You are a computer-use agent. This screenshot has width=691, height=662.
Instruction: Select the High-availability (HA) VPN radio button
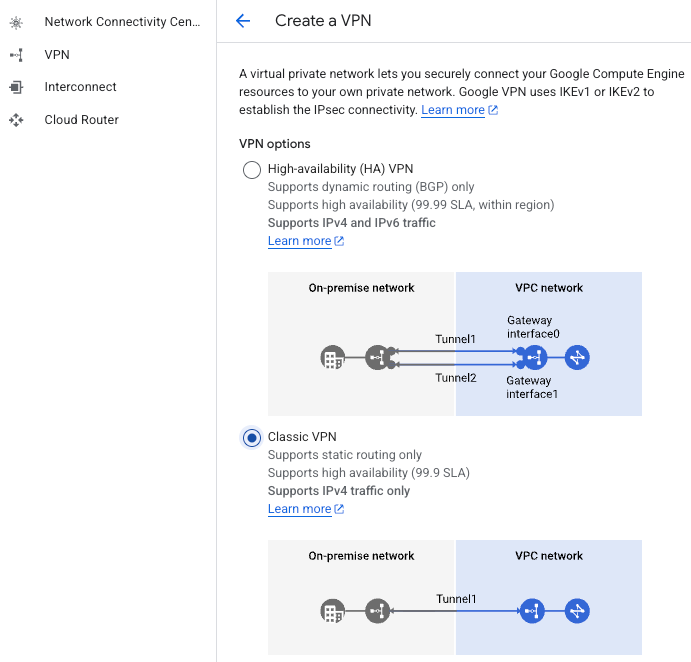pos(252,170)
